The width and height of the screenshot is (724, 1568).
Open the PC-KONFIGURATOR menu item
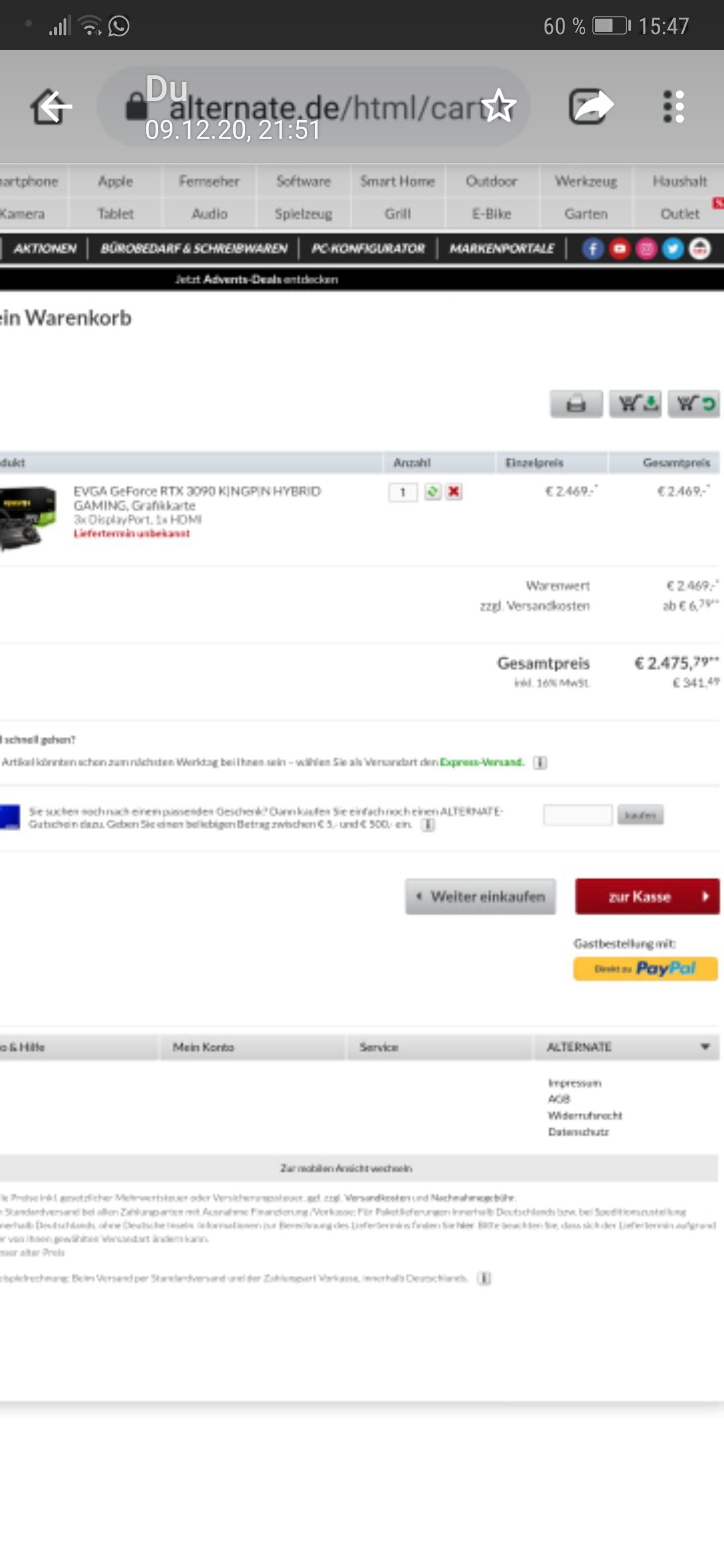coord(368,248)
